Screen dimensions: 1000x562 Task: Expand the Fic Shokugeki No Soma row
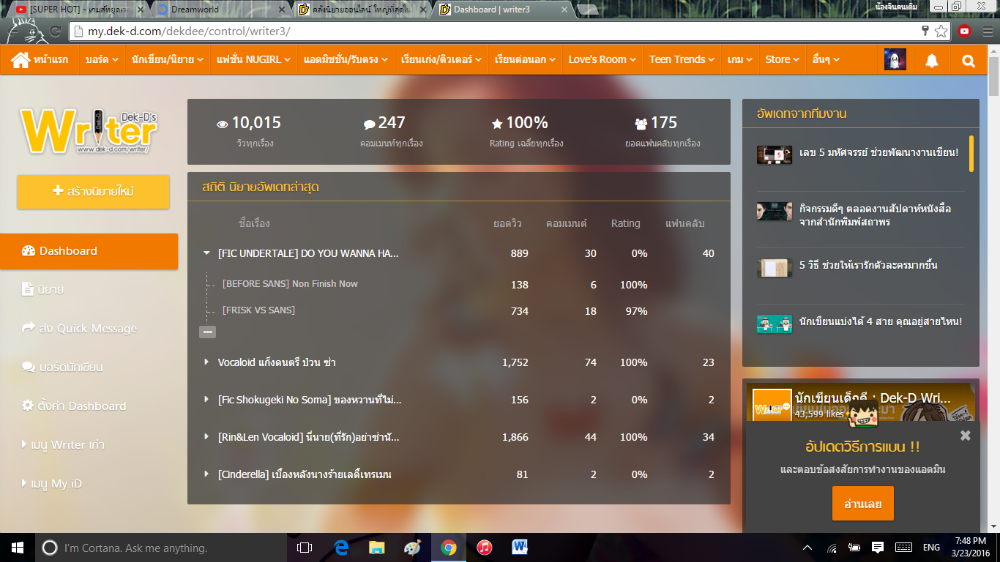pyautogui.click(x=206, y=399)
